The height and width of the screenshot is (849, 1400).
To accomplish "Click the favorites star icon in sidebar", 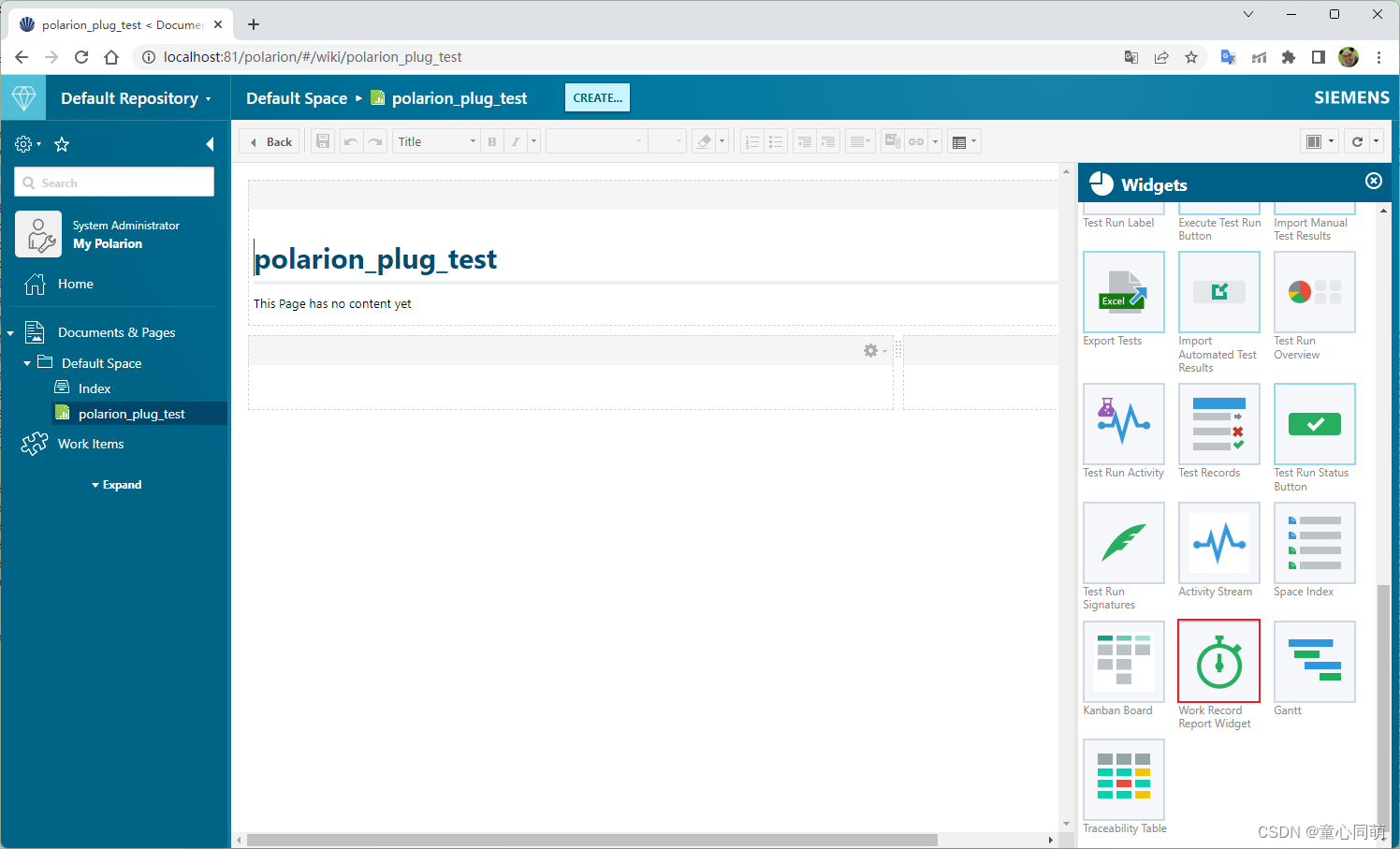I will pos(62,144).
